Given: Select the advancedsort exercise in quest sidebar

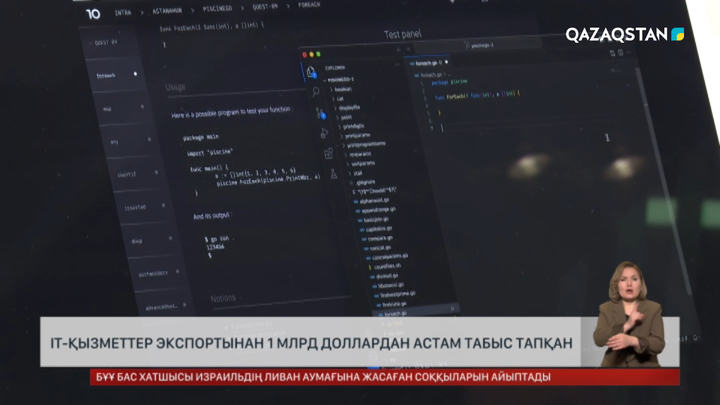Looking at the screenshot, I should [166, 307].
